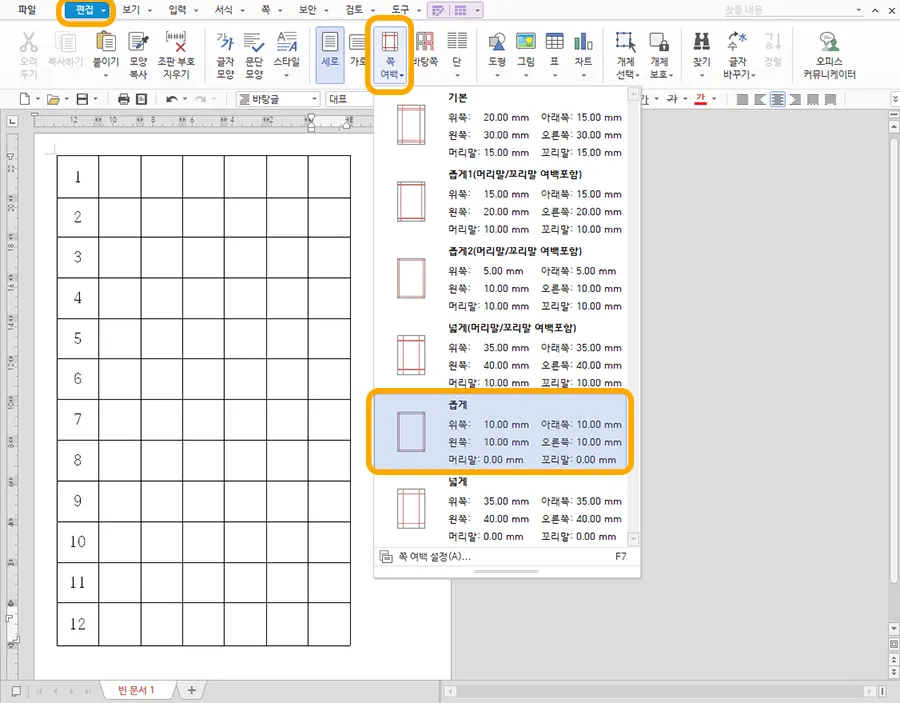
Task: Select 세로 (portrait) page orientation
Action: [x=330, y=55]
